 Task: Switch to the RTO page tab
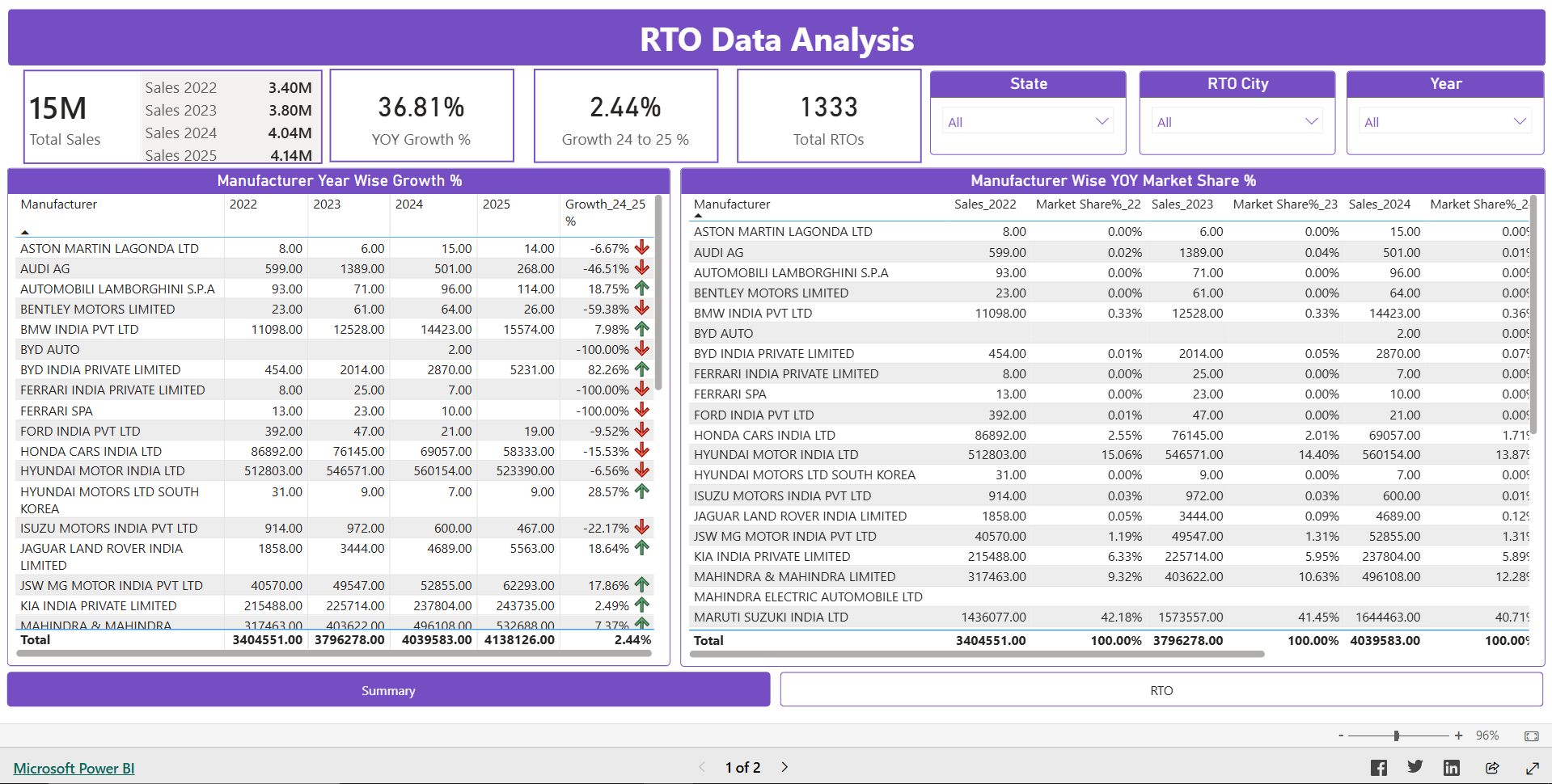(x=1161, y=690)
